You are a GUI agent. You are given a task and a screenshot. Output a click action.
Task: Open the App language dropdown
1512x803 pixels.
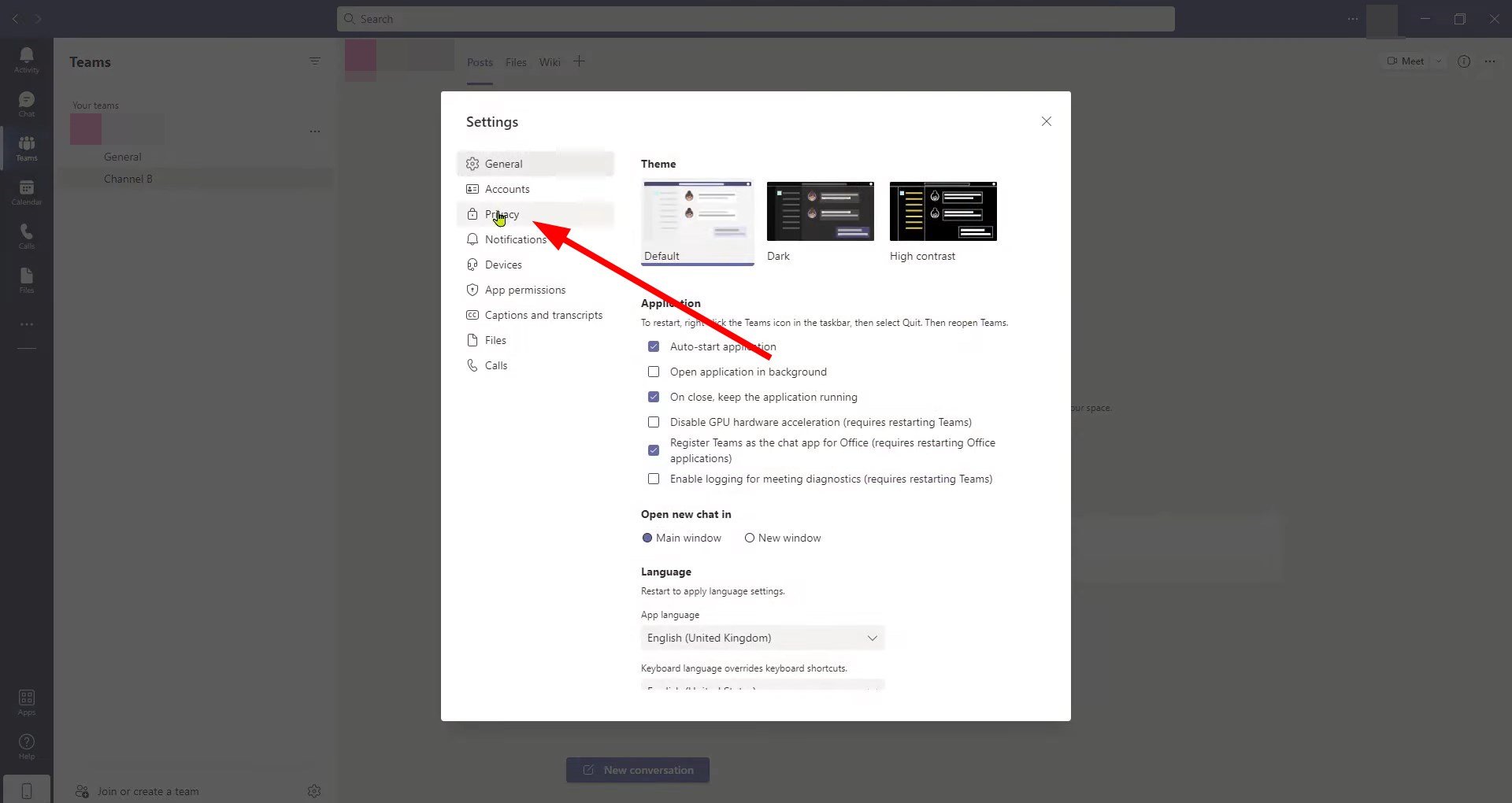coord(762,638)
